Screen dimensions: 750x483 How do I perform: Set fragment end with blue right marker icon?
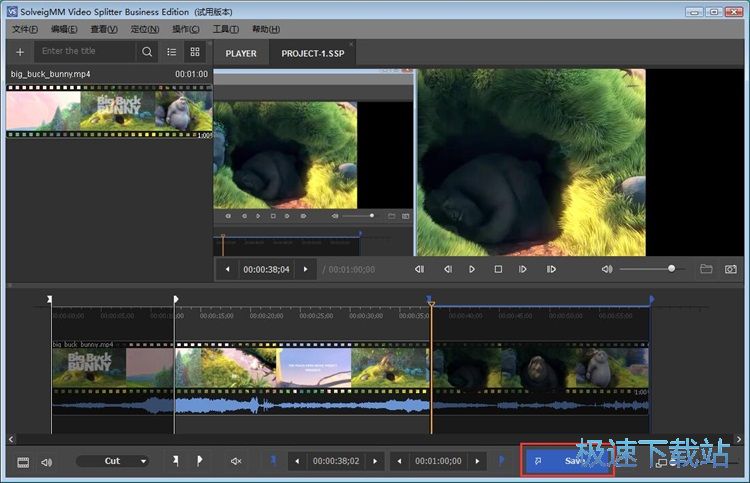tap(501, 460)
